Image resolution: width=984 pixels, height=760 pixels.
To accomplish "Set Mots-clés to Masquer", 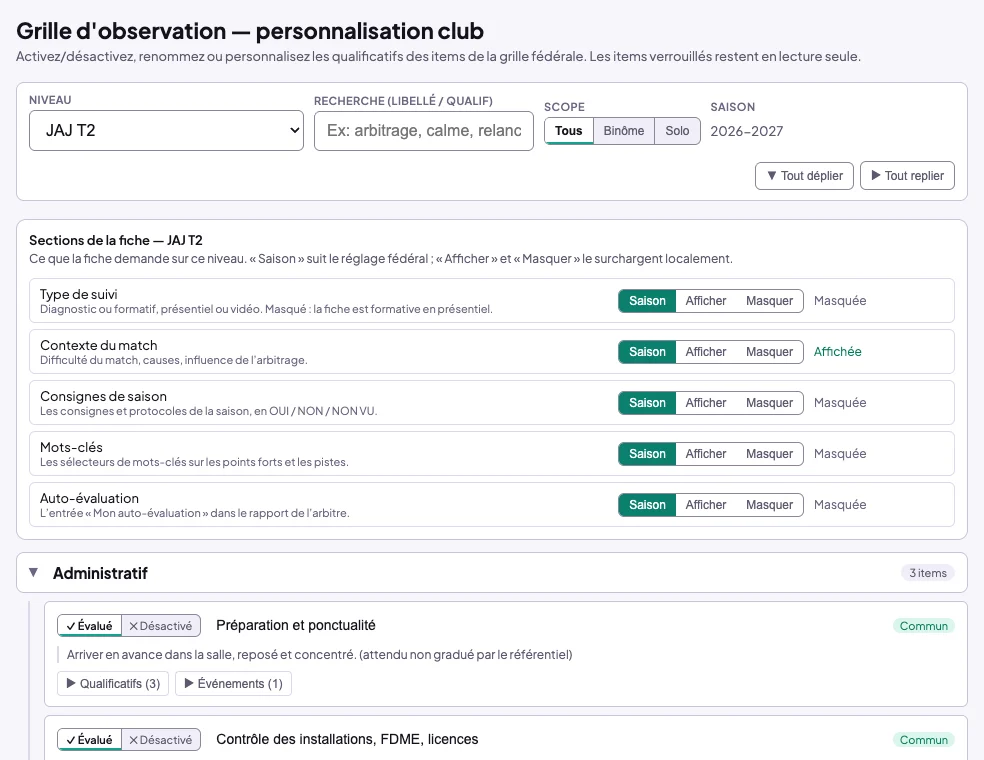I will click(x=769, y=453).
